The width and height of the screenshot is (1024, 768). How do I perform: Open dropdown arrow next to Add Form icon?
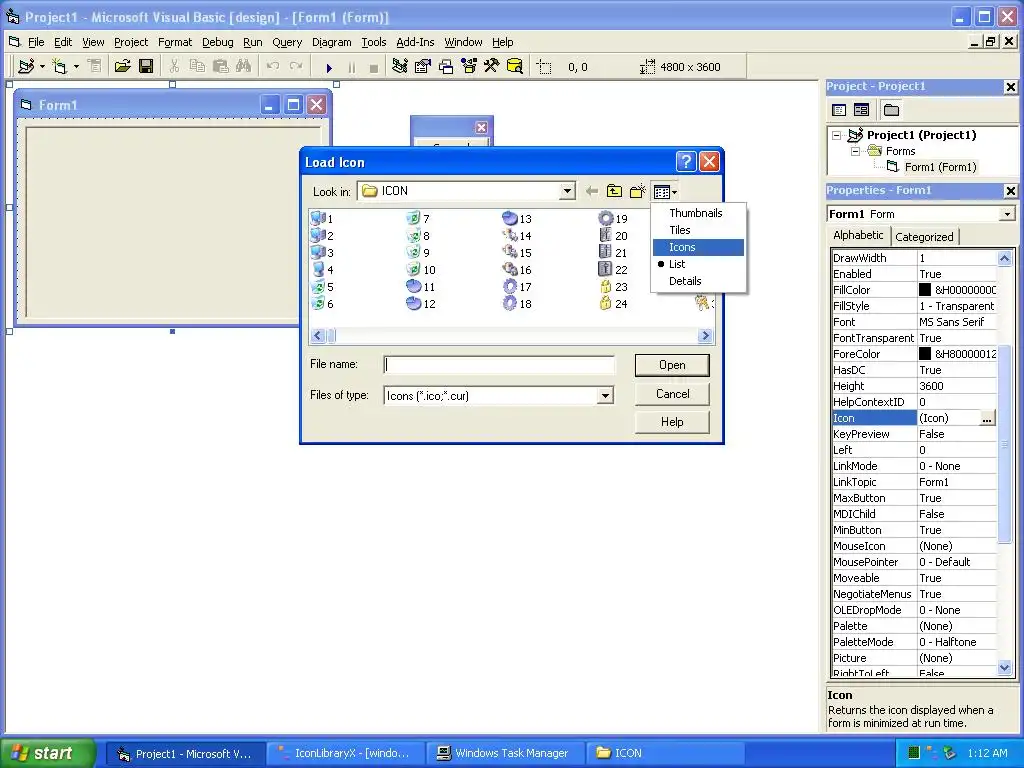click(76, 67)
